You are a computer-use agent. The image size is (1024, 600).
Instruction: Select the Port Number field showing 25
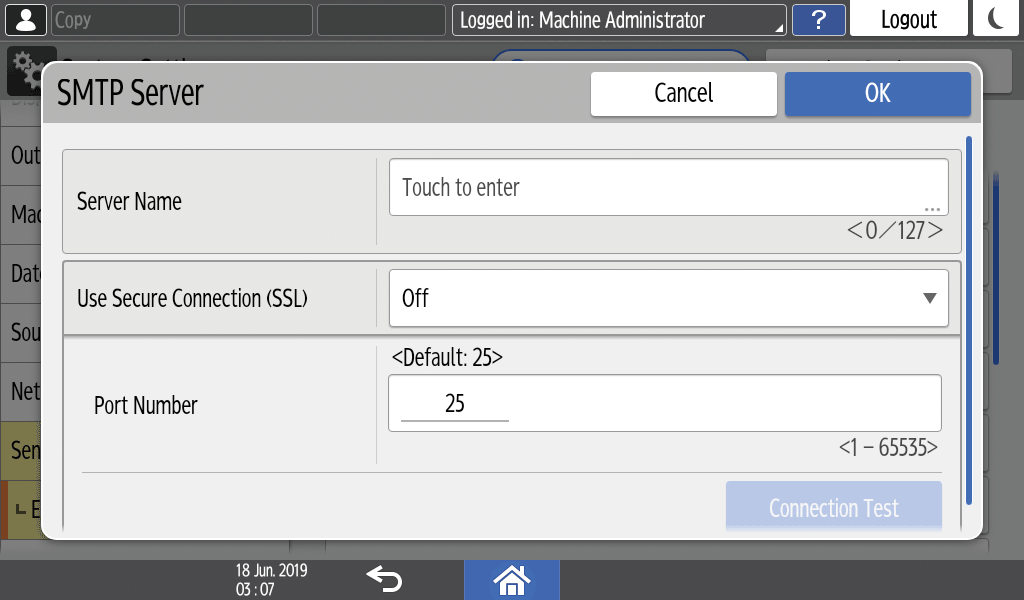(x=664, y=403)
